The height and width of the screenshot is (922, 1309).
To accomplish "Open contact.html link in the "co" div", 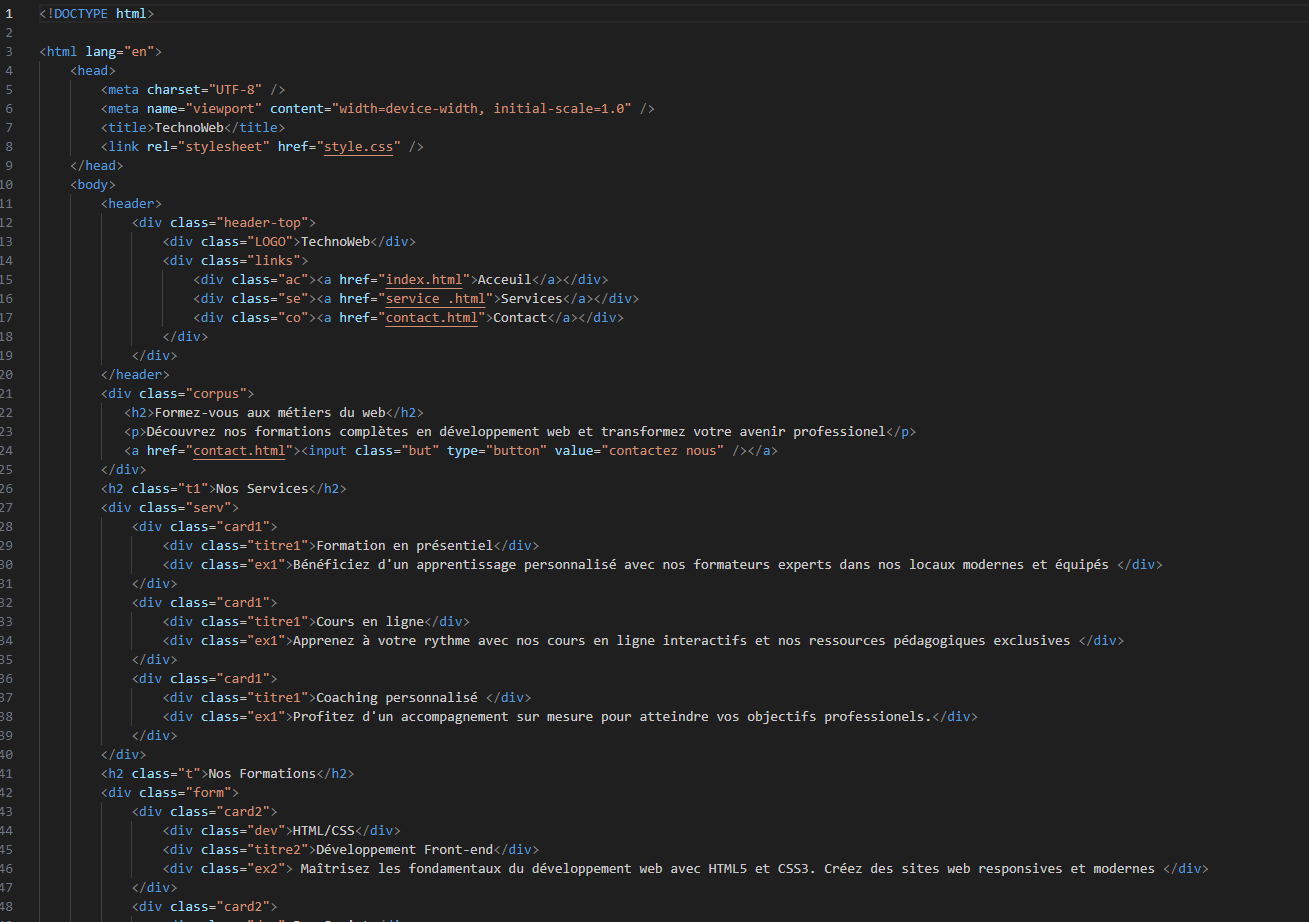I will click(x=432, y=317).
